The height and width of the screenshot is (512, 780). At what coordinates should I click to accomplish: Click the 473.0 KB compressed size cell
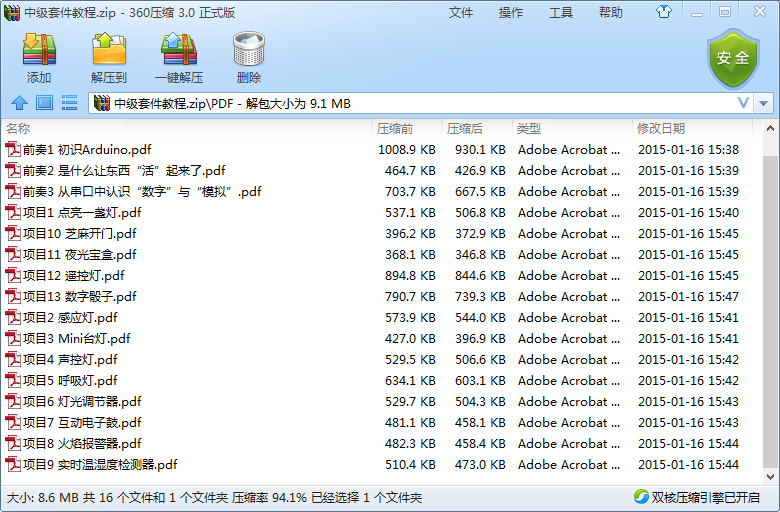pos(480,464)
